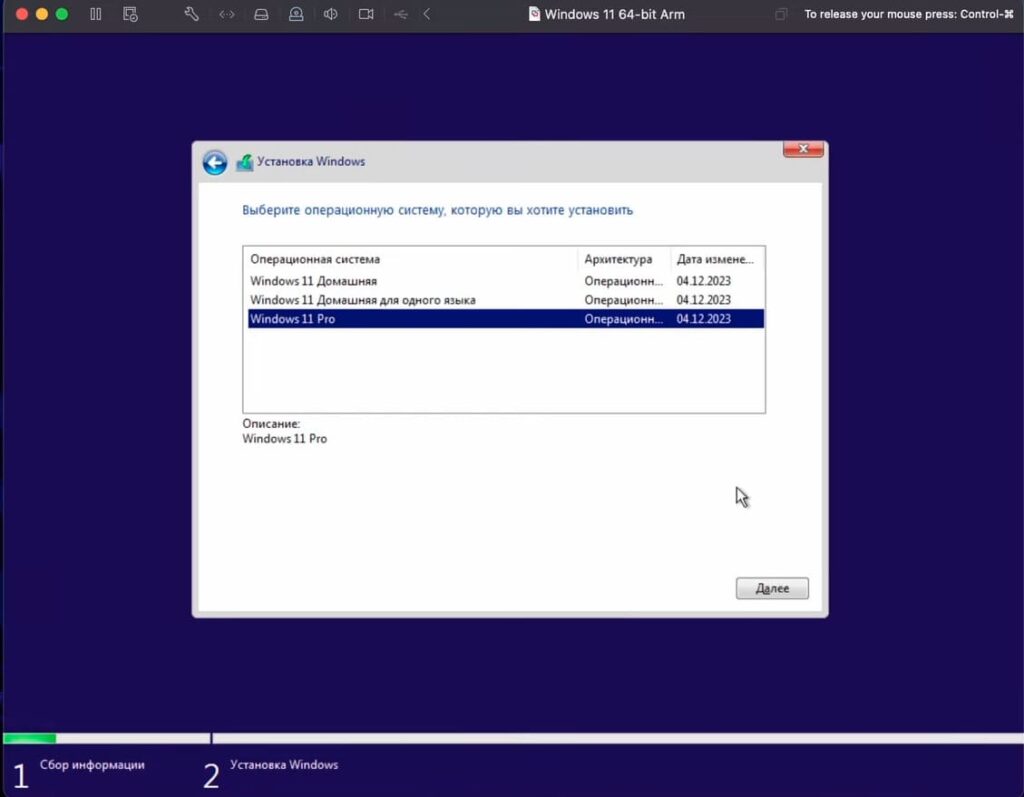Collapse toolbar devices with chevron arrow
Image resolution: width=1024 pixels, height=797 pixels.
pos(427,14)
